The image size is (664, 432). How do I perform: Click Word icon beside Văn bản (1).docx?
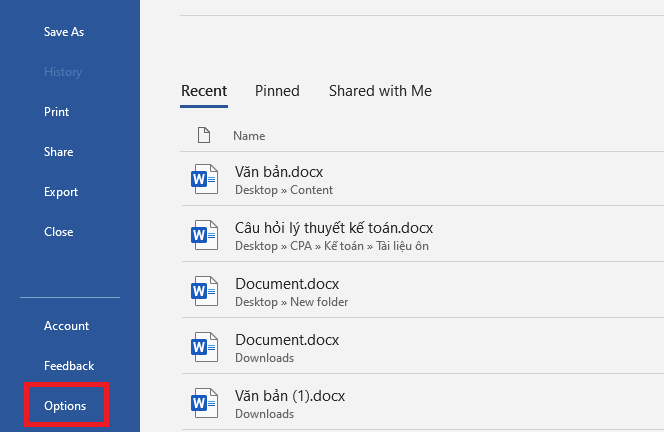pos(203,404)
